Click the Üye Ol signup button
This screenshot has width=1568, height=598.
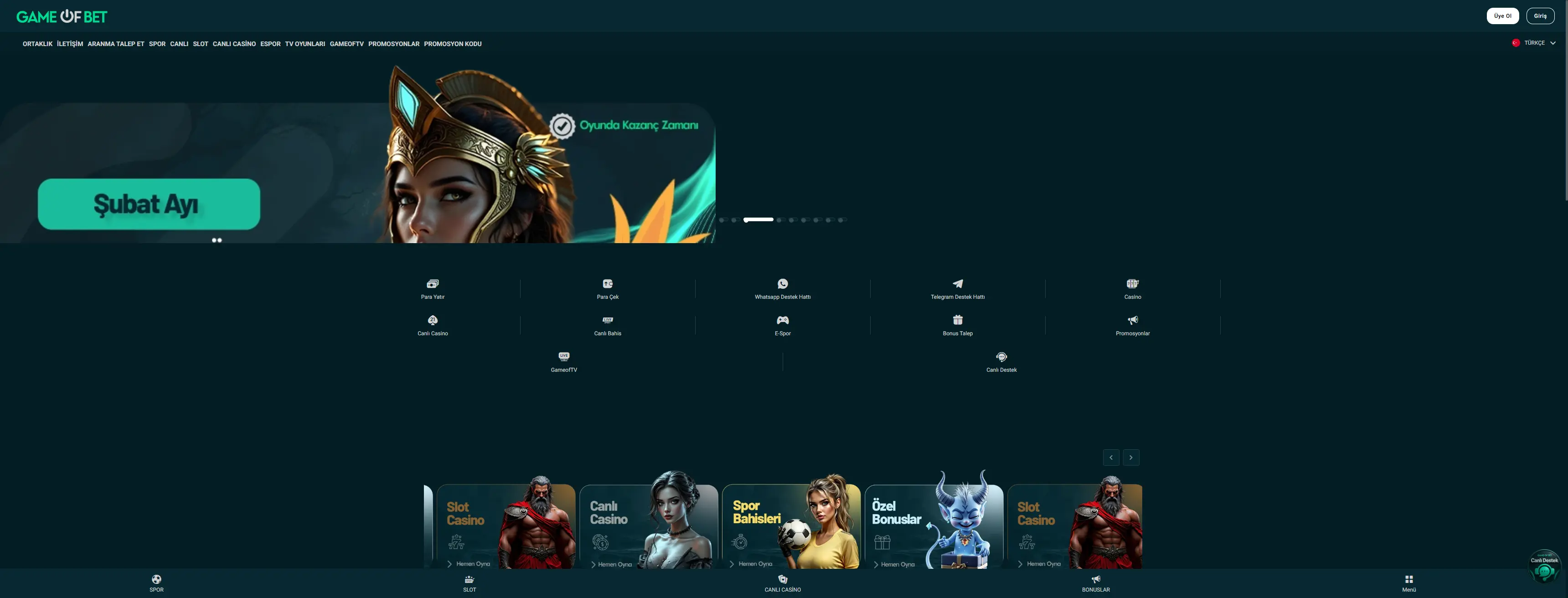pyautogui.click(x=1502, y=15)
